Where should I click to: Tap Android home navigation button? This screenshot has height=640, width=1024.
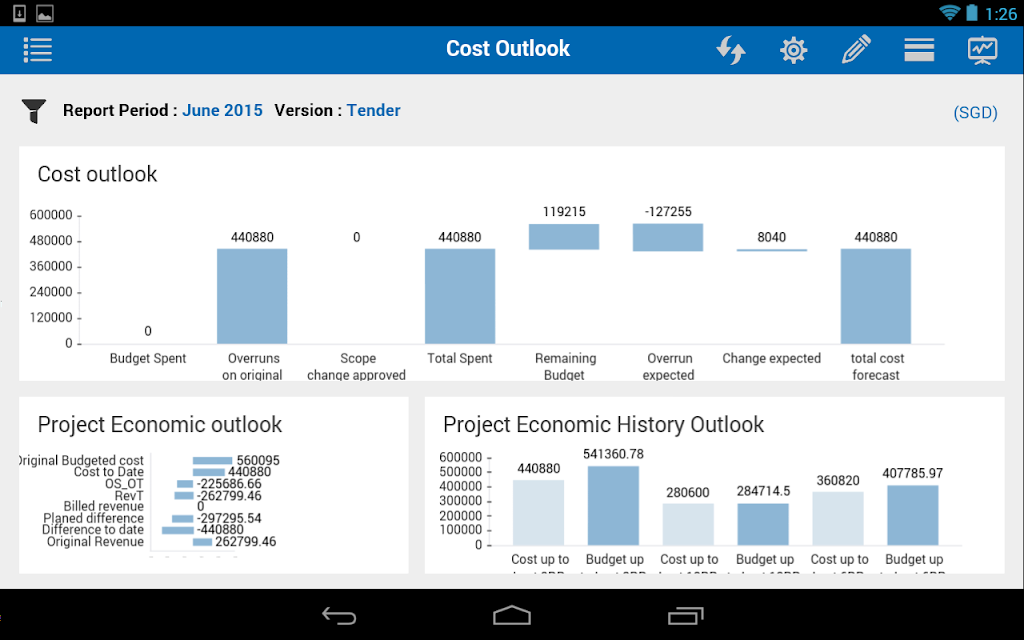click(x=512, y=616)
